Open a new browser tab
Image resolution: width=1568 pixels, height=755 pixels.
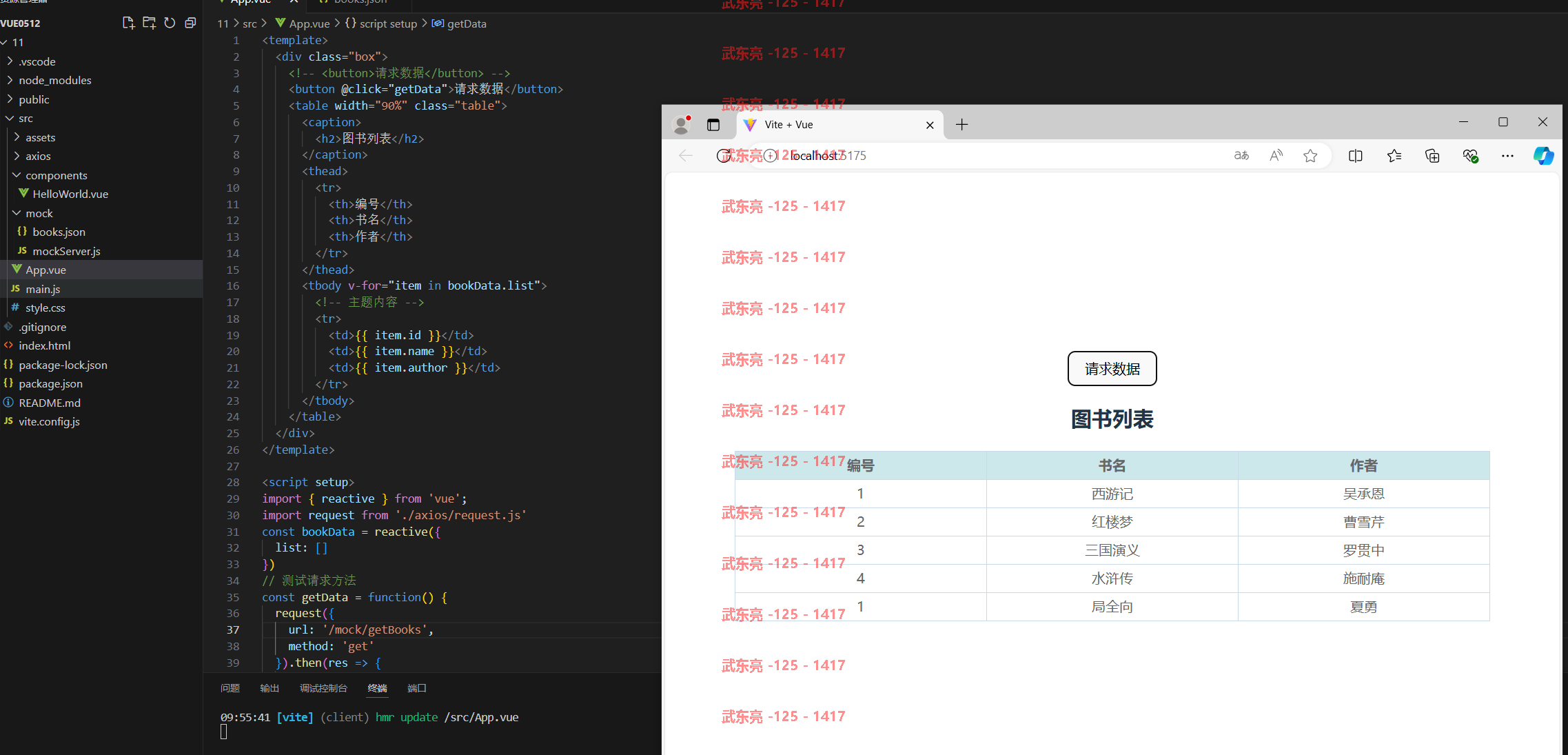pyautogui.click(x=961, y=125)
